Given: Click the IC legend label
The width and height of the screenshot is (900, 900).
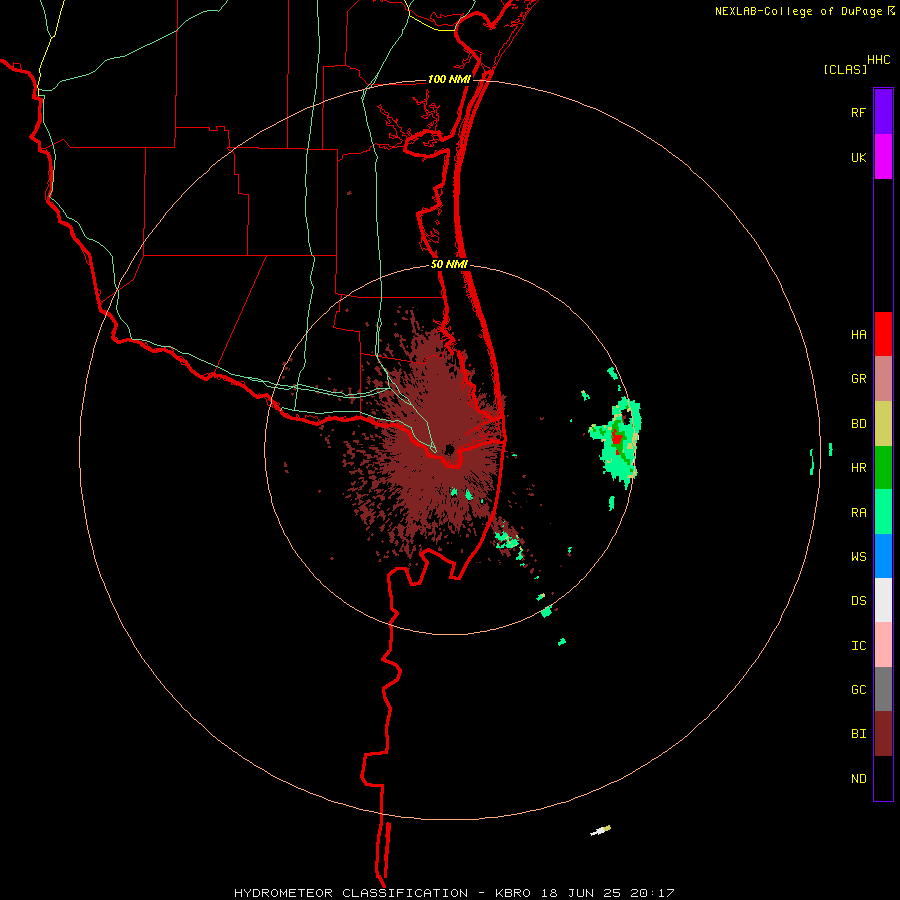Looking at the screenshot, I should [858, 646].
